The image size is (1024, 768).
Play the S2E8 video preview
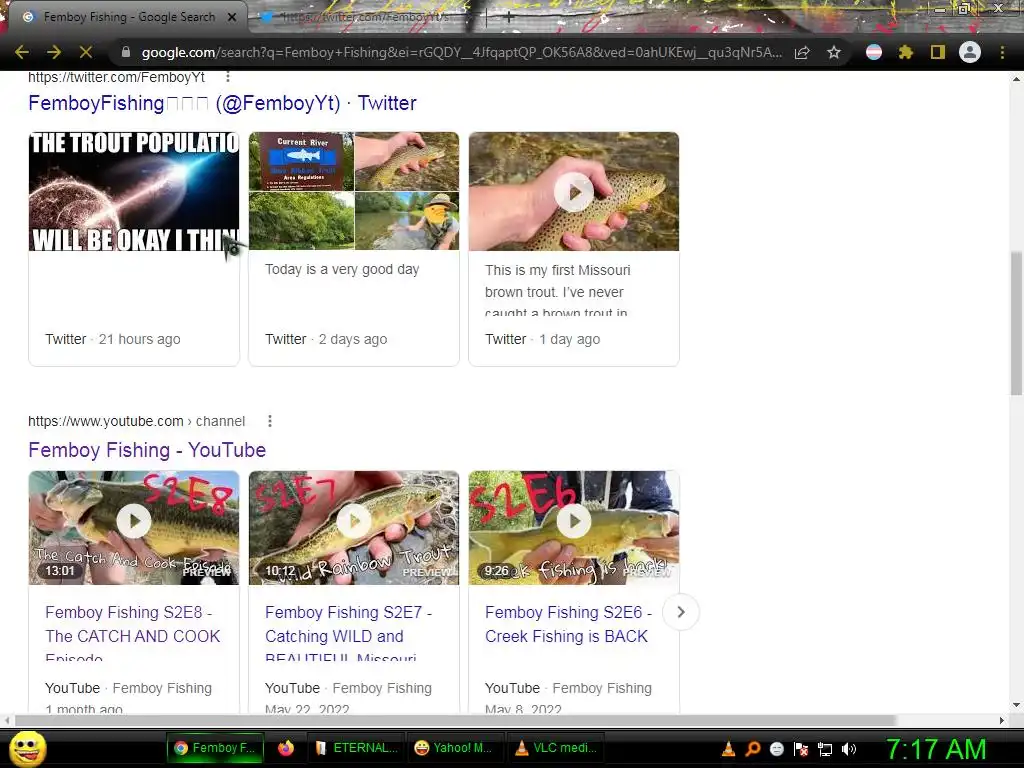pyautogui.click(x=134, y=521)
